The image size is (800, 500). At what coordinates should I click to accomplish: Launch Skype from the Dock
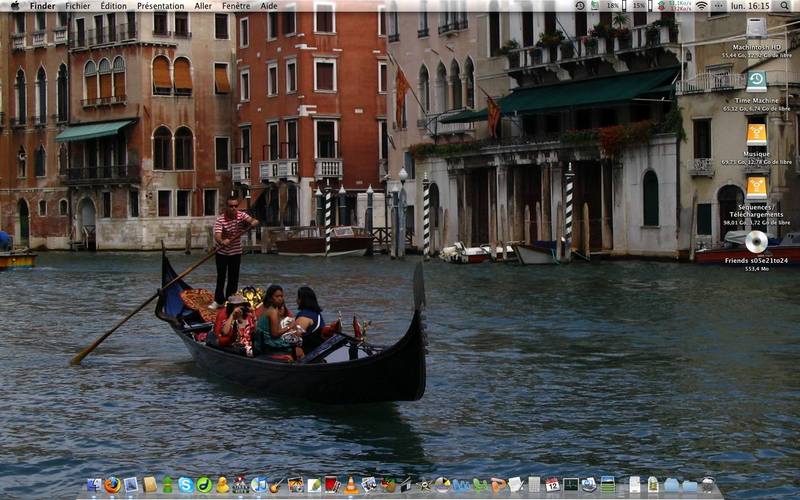click(x=186, y=485)
